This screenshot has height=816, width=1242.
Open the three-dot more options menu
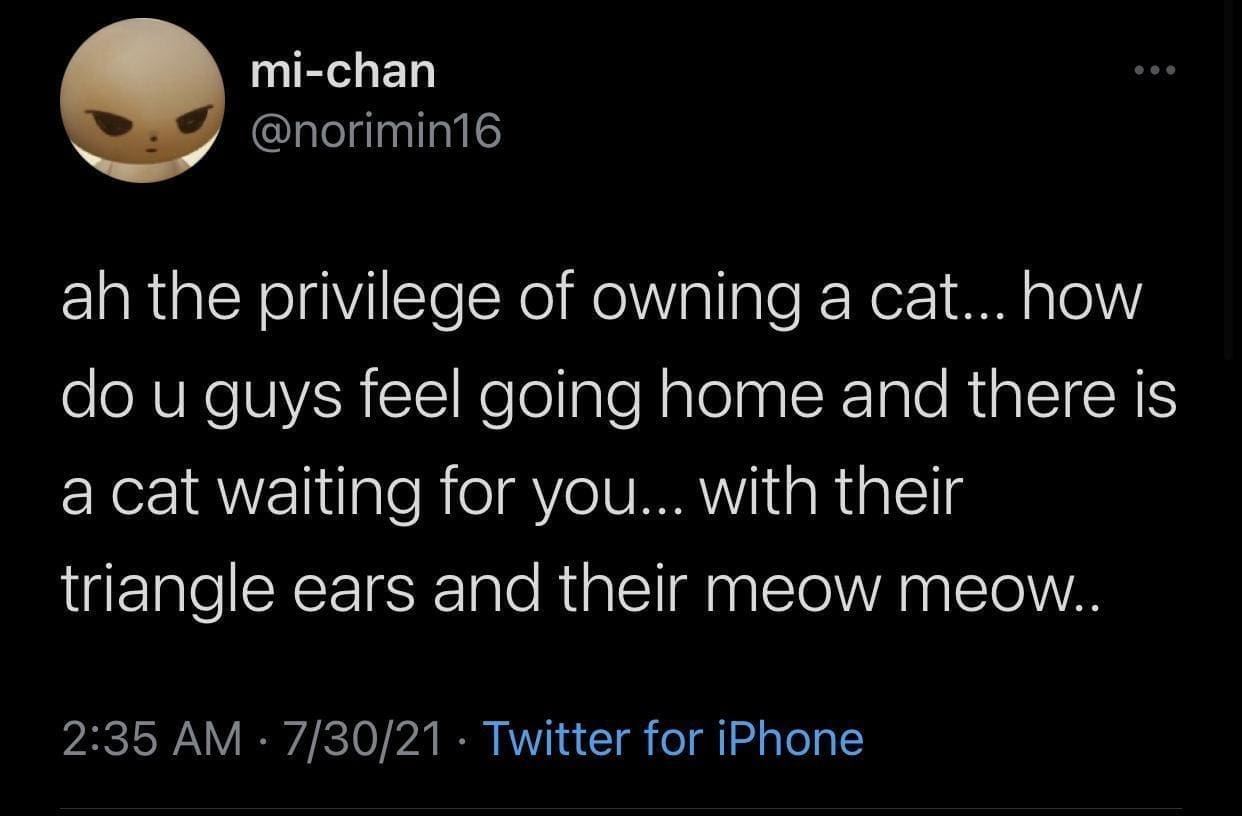(1156, 72)
